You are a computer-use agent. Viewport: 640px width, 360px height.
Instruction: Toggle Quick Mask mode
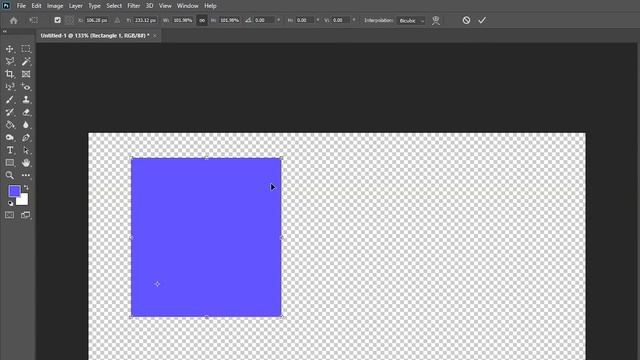pyautogui.click(x=10, y=215)
